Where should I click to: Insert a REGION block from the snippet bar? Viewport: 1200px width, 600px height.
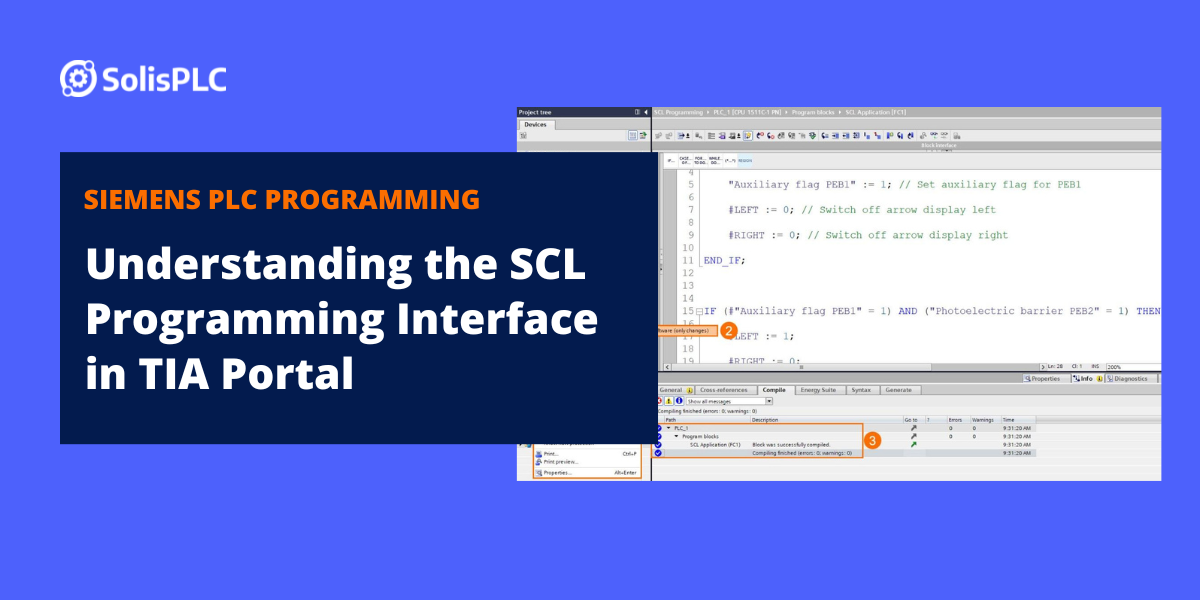[744, 159]
